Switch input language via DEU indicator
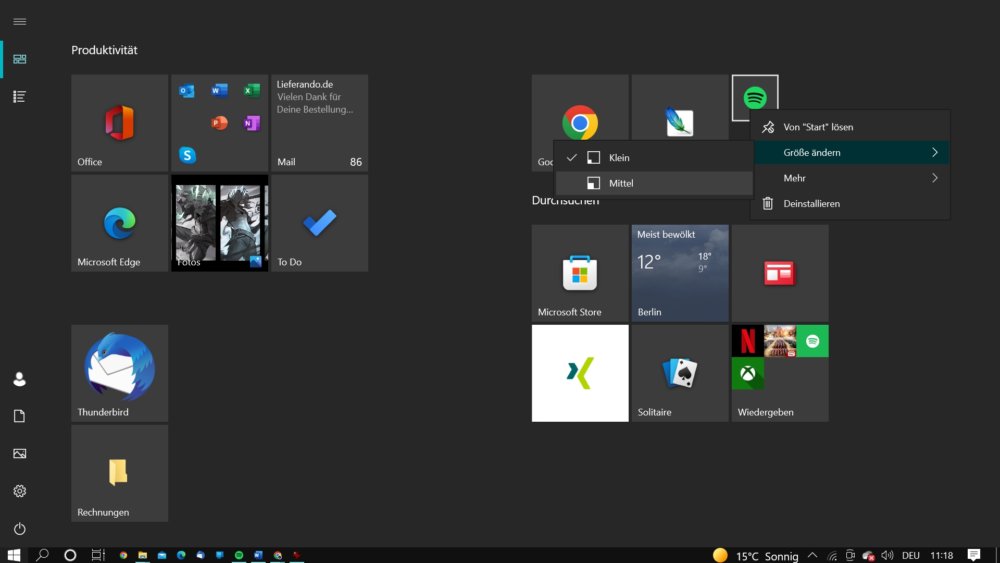1000x563 pixels. [x=911, y=555]
